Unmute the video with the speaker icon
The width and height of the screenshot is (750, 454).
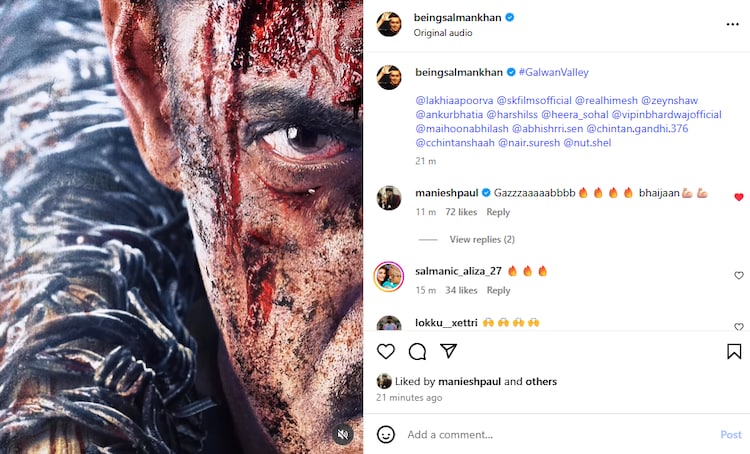[x=342, y=434]
